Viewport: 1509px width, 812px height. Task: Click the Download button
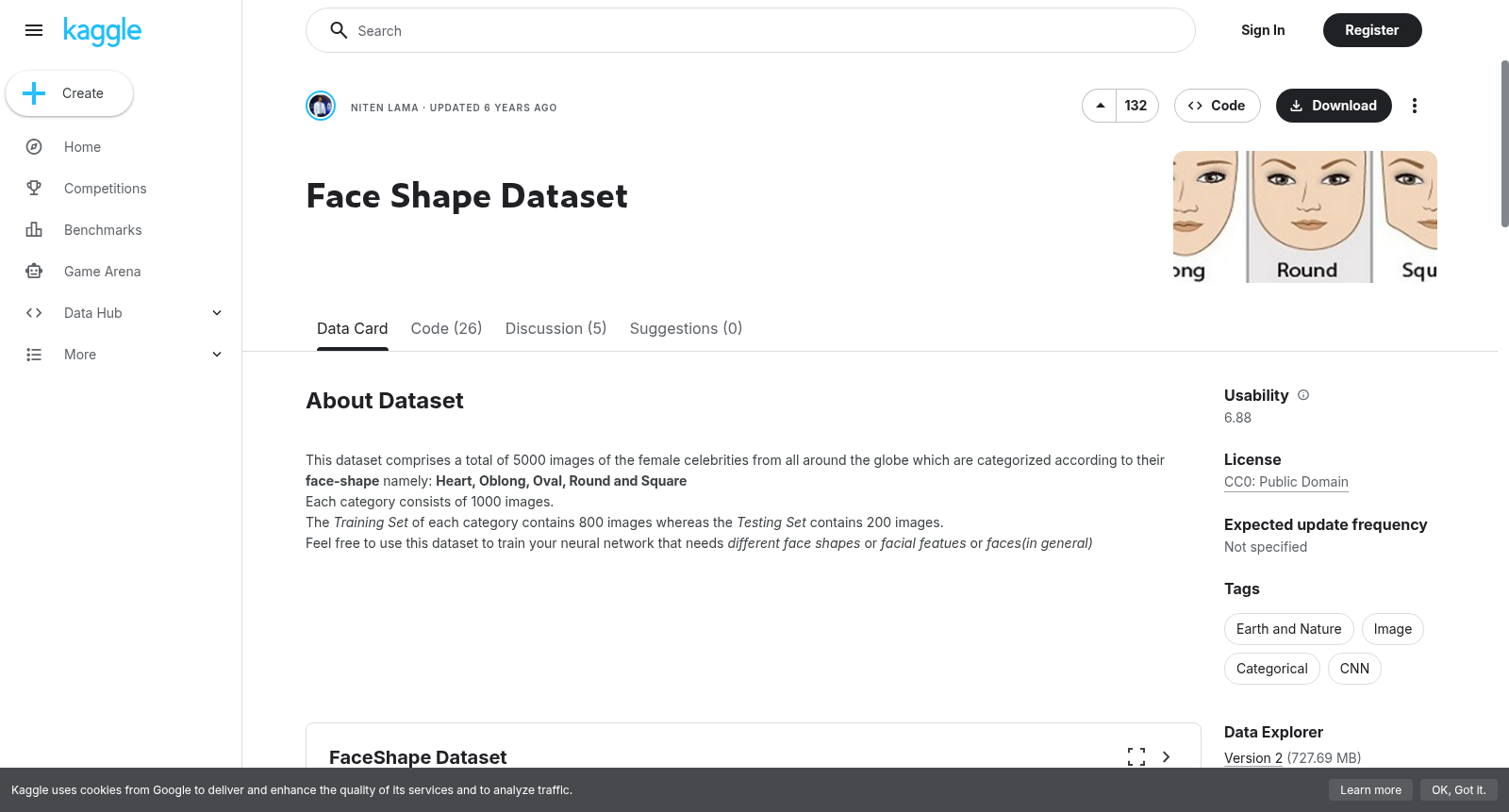tap(1334, 106)
